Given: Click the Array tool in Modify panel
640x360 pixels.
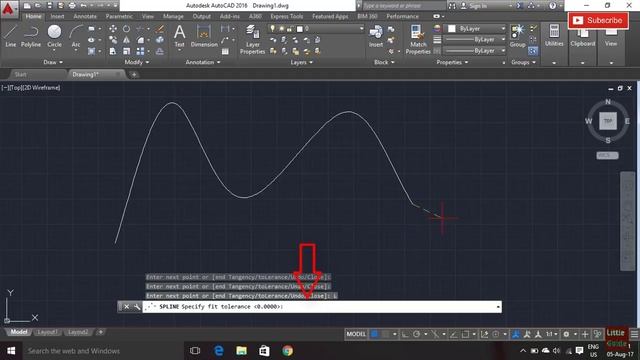Looking at the screenshot, I should click(140, 51).
